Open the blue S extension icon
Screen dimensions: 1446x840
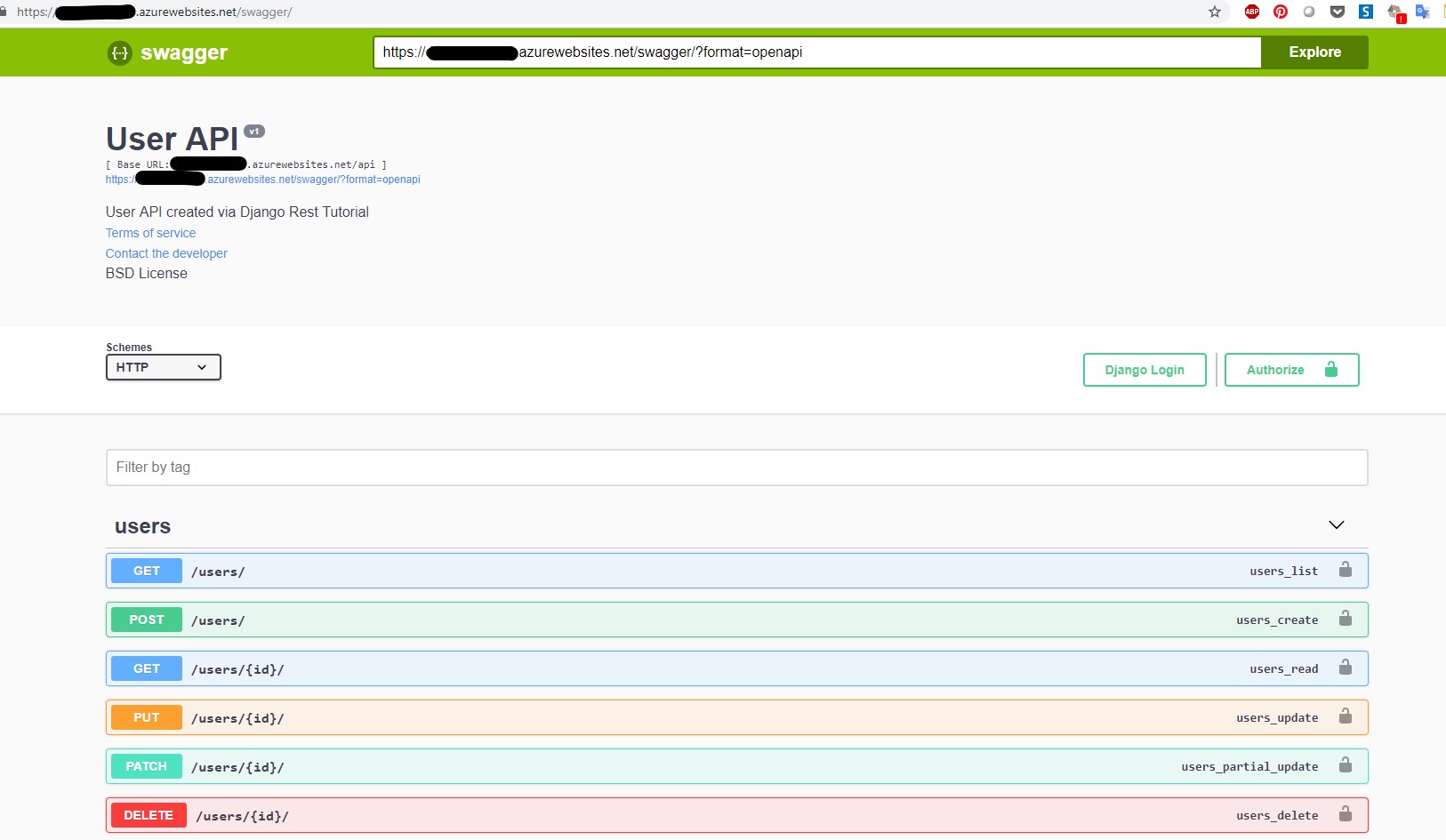pyautogui.click(x=1366, y=12)
